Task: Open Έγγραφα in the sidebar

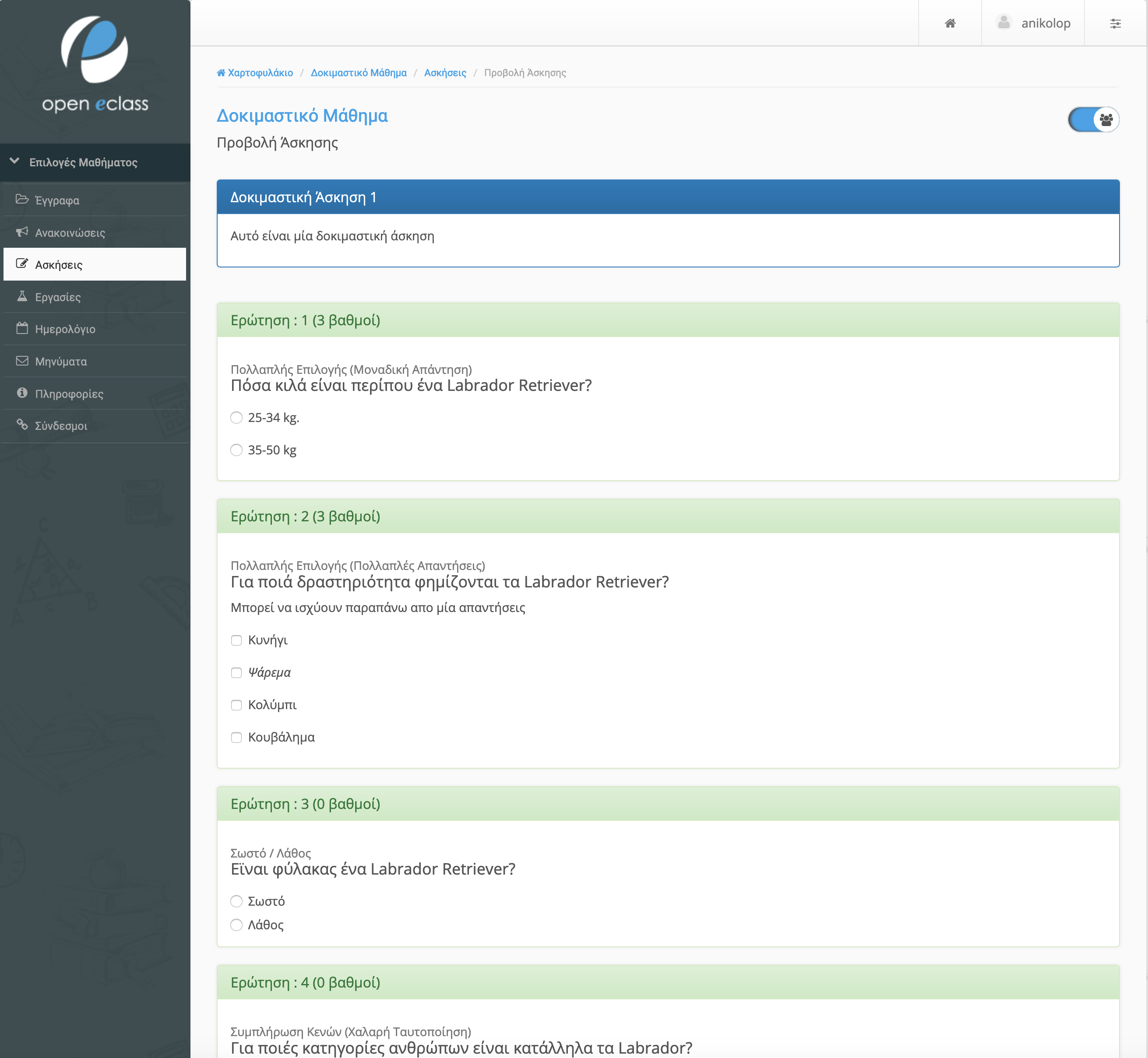Action: 95,200
